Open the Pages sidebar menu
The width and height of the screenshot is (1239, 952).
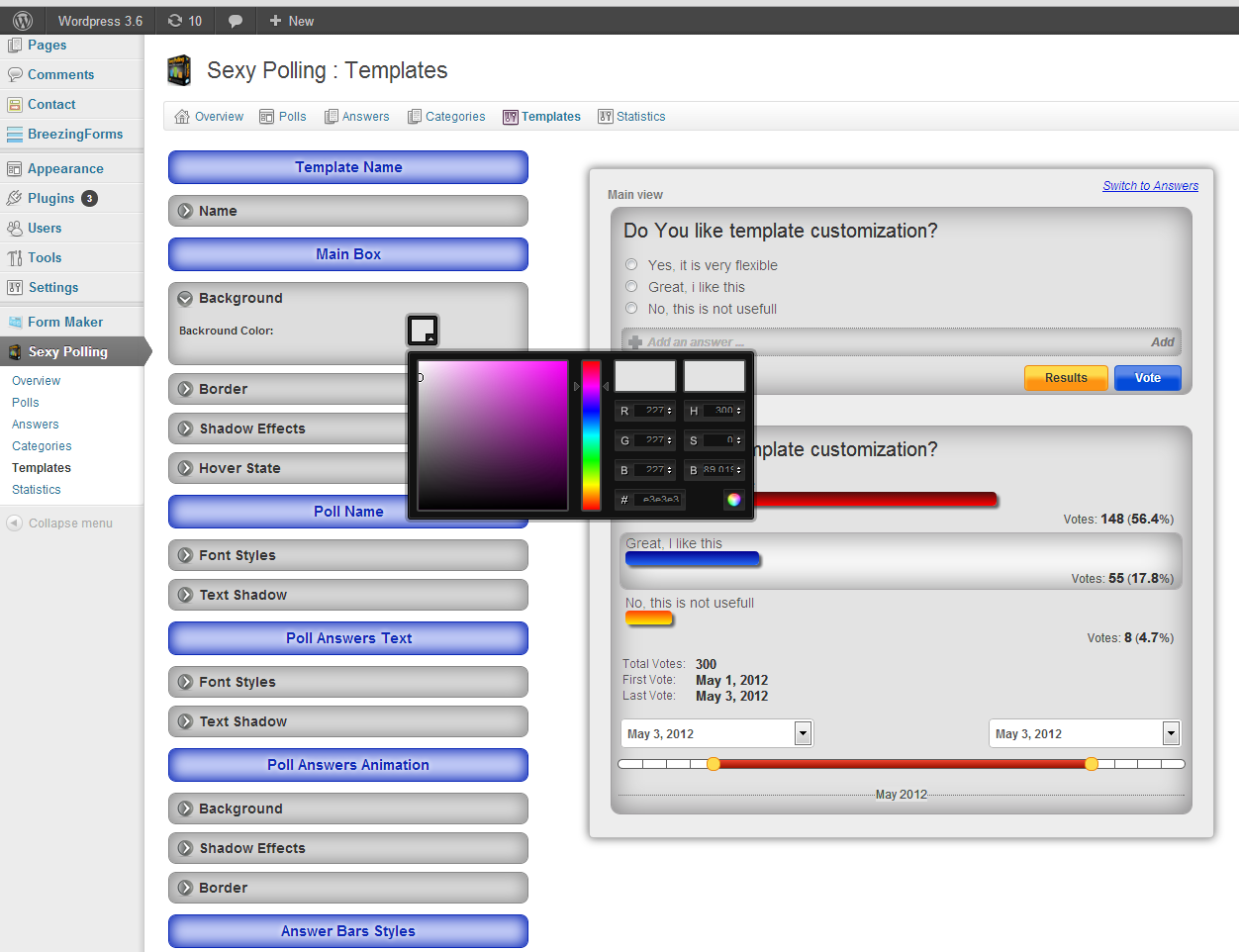pyautogui.click(x=47, y=45)
